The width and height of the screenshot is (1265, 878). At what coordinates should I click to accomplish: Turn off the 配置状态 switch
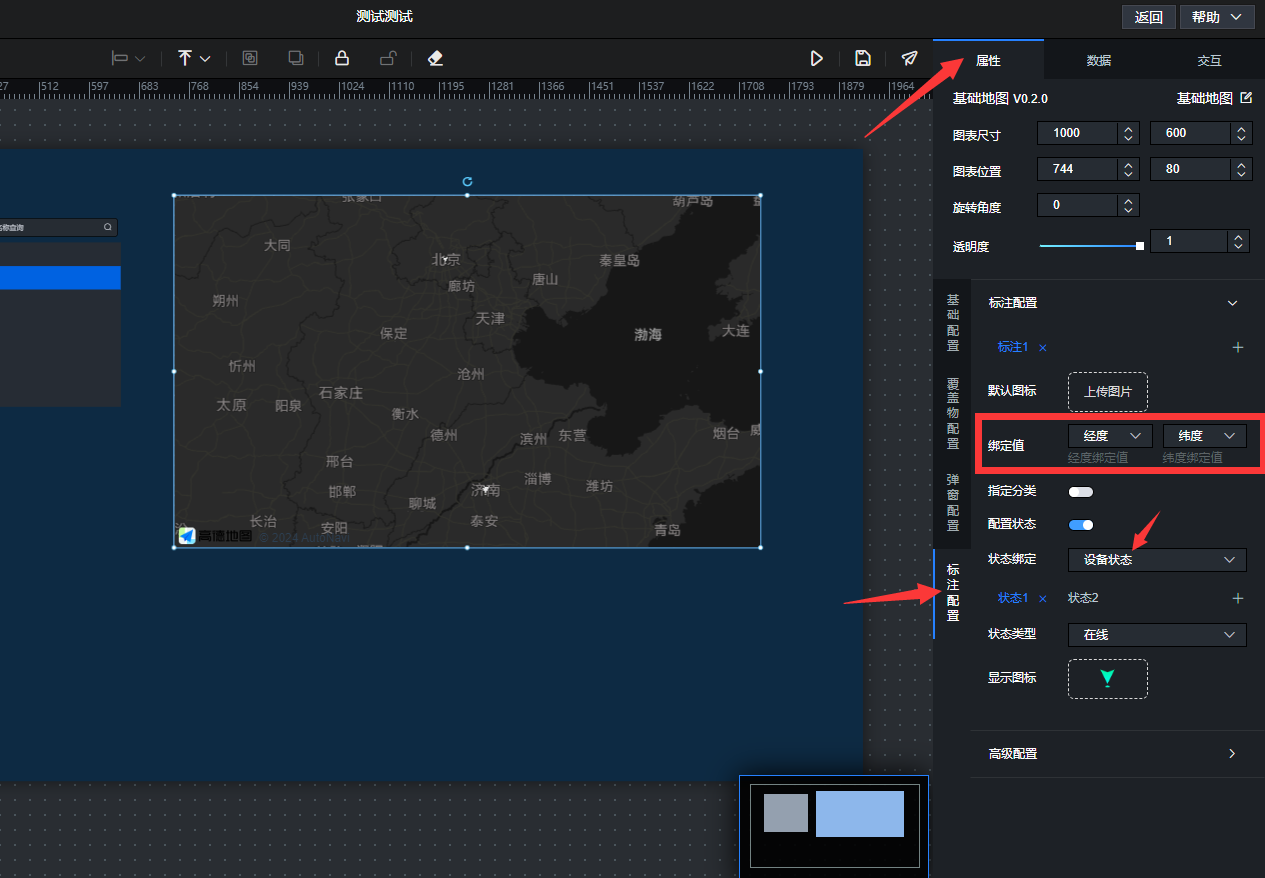[x=1081, y=524]
